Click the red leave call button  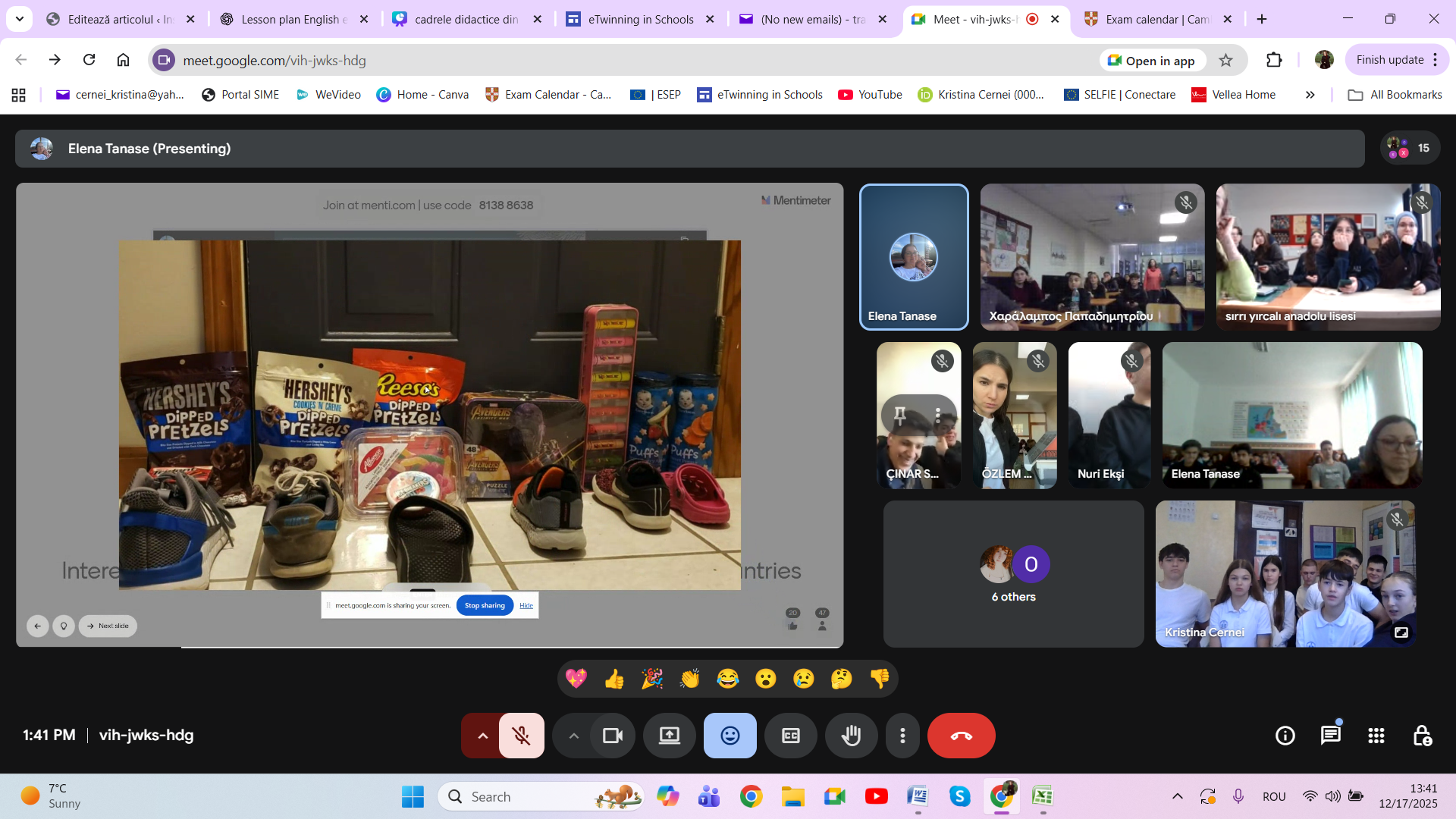click(x=961, y=736)
